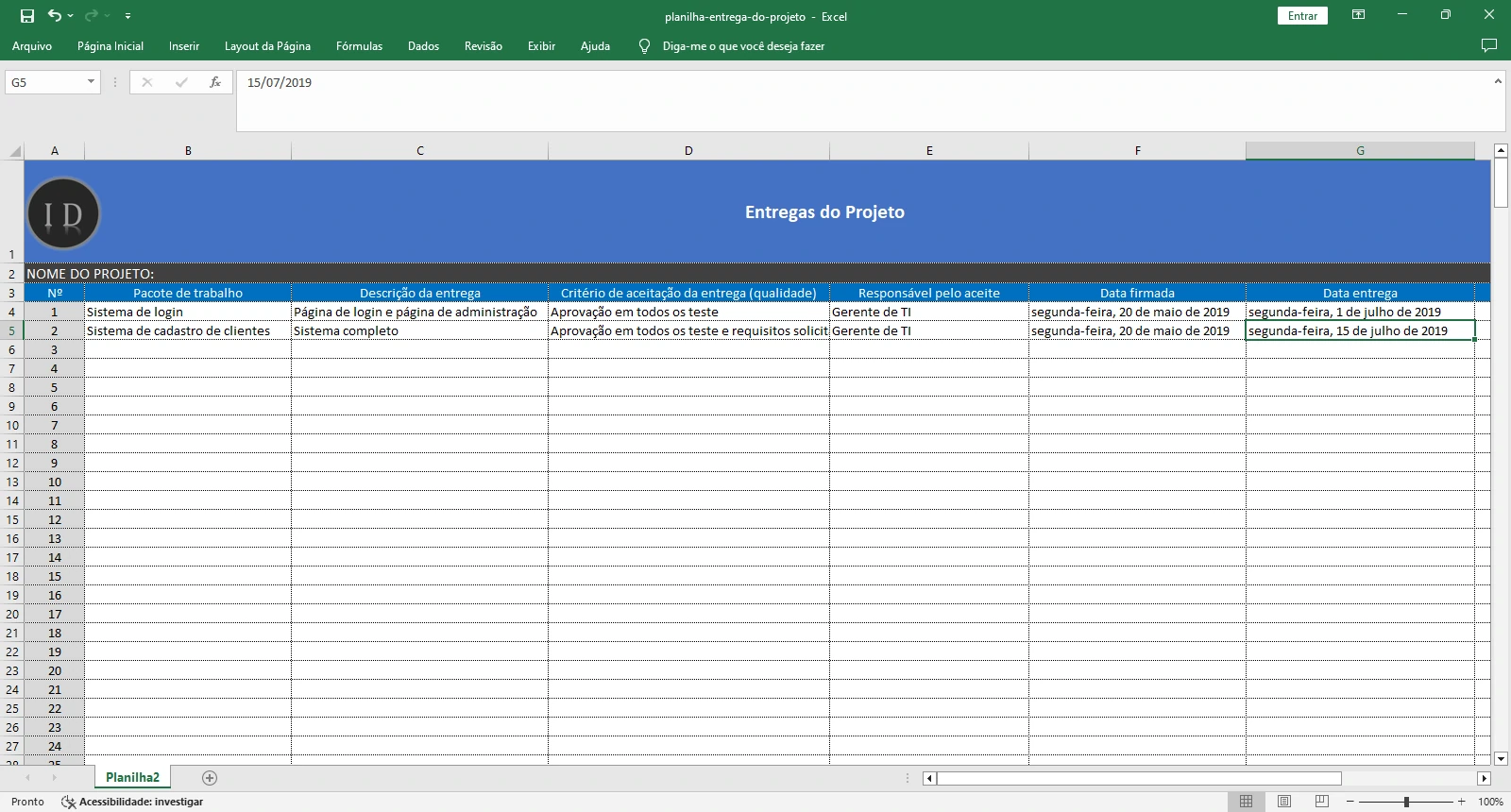Open Customize Quick Access Toolbar dropdown
Screen dimensions: 1511x812
point(127,16)
